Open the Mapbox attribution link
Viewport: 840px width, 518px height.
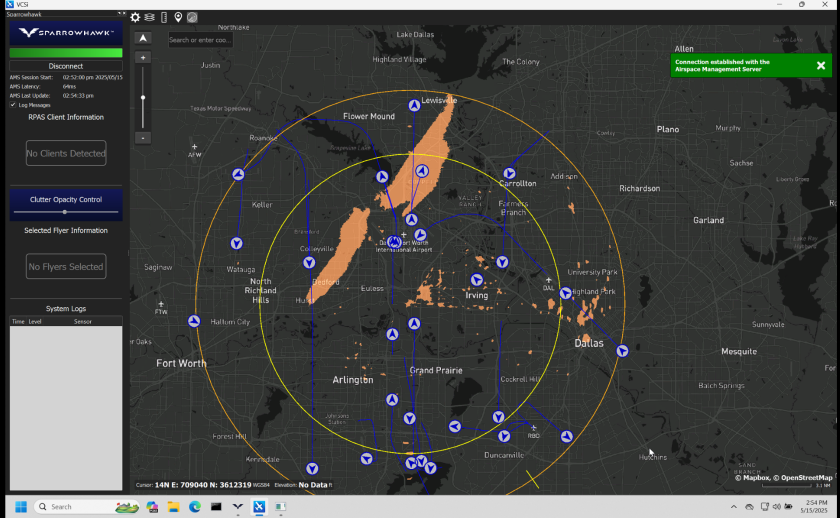[755, 477]
